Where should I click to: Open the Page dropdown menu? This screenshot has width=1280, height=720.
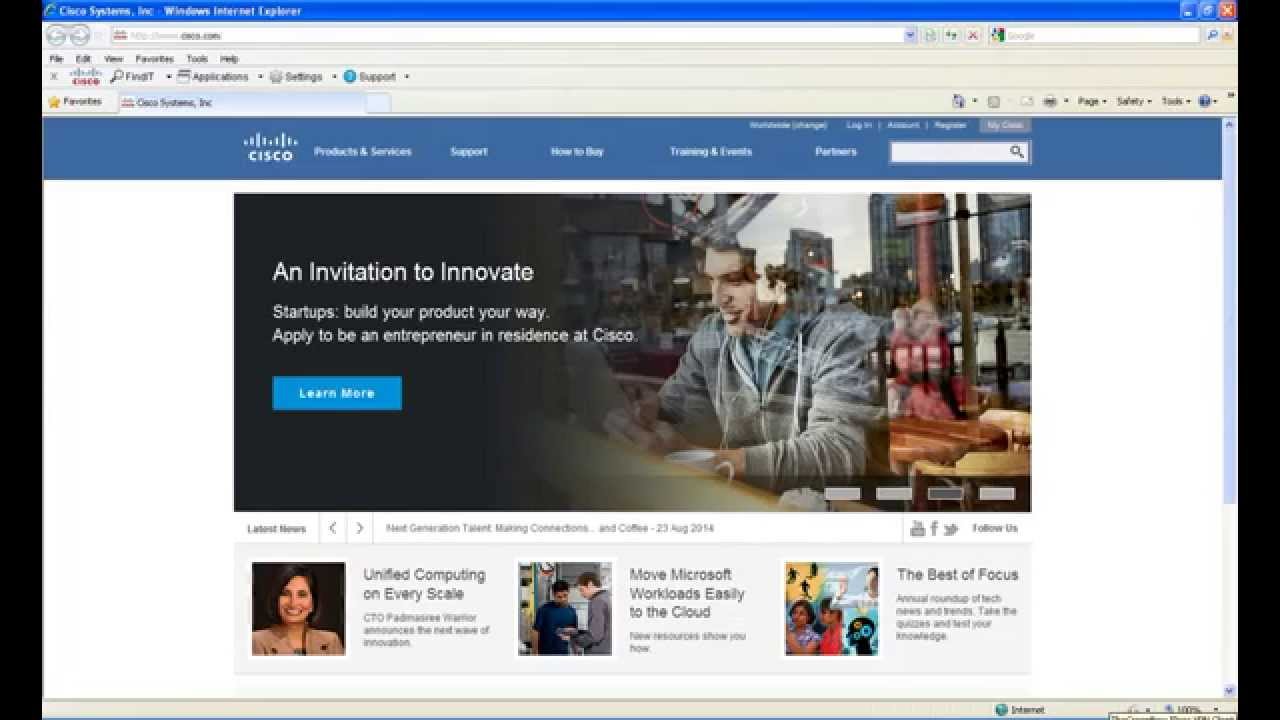click(x=1092, y=101)
